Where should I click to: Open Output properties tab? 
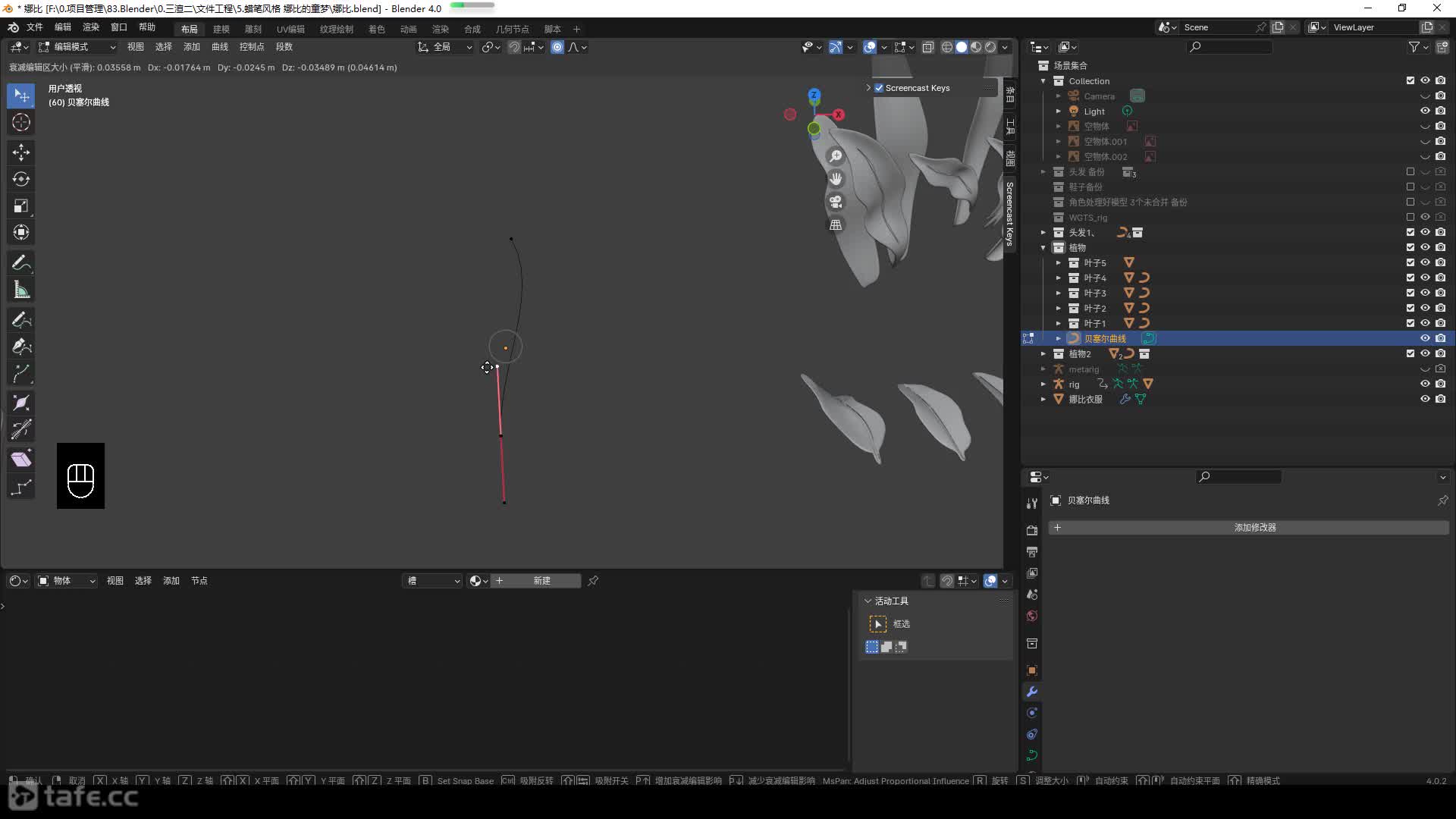point(1032,551)
